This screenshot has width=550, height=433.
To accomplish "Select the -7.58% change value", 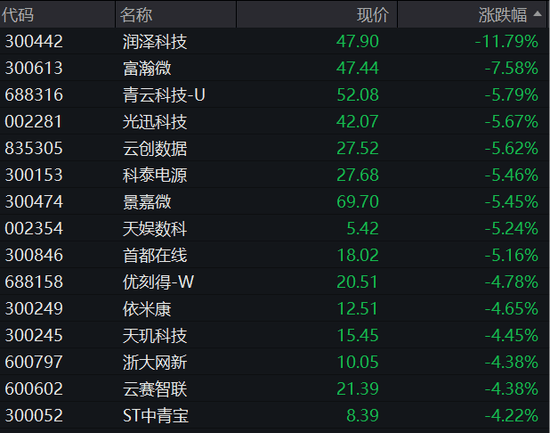I will click(511, 68).
